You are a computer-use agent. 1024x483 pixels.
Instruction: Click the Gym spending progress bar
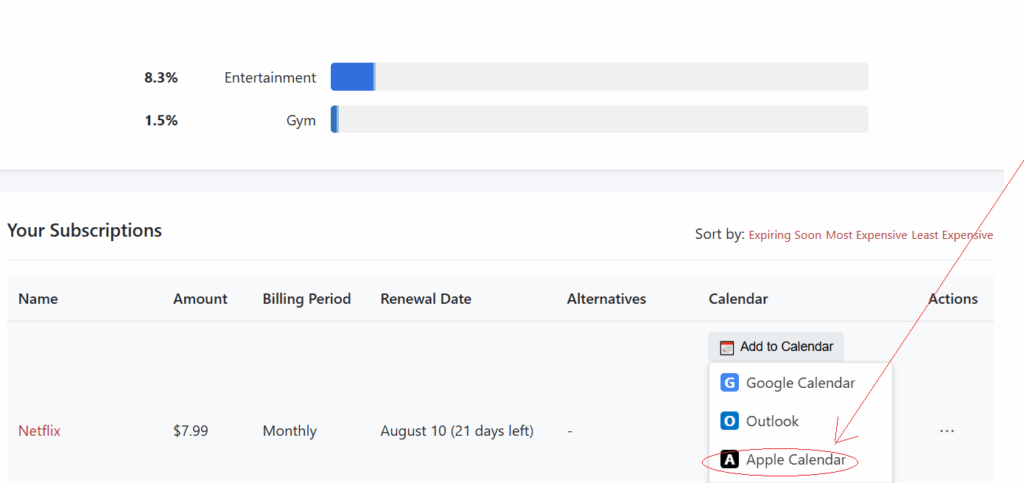(599, 120)
